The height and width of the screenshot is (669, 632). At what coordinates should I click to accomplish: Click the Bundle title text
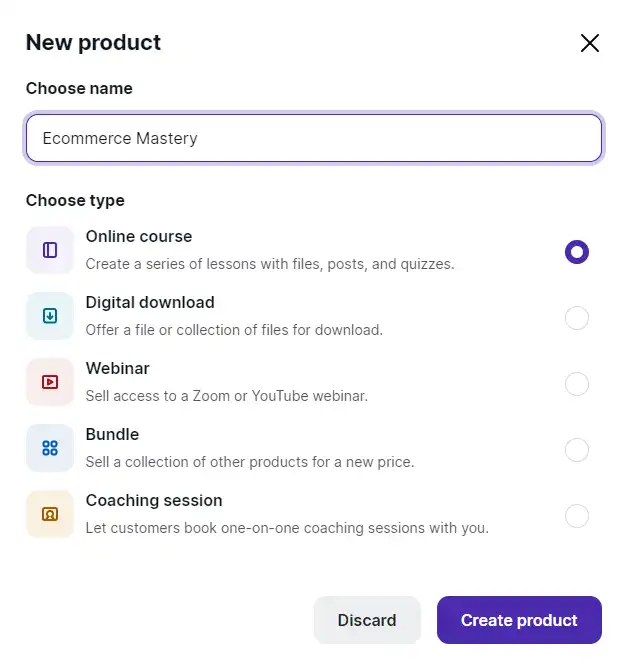(x=112, y=434)
